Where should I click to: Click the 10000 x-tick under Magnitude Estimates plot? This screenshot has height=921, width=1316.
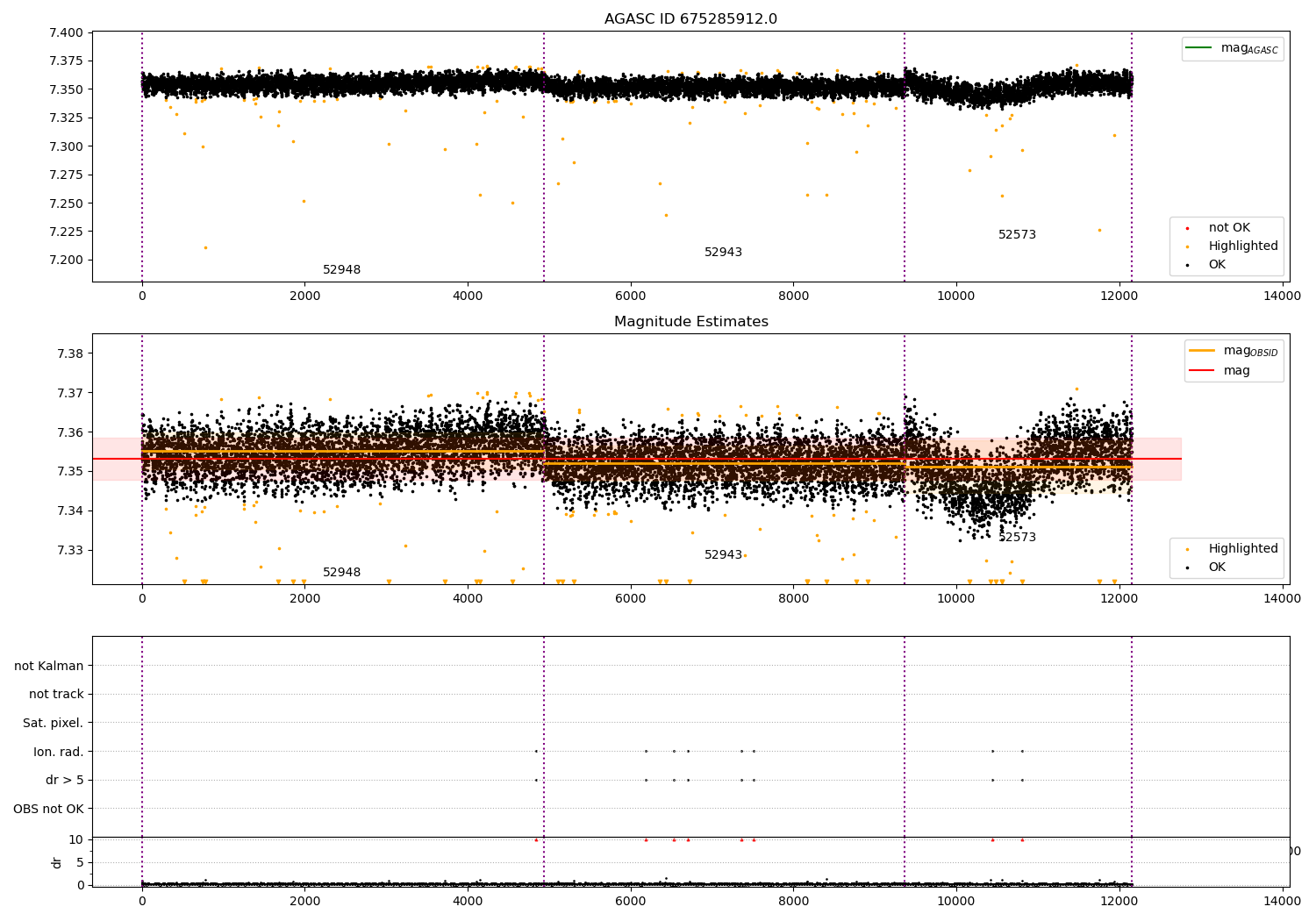956,598
